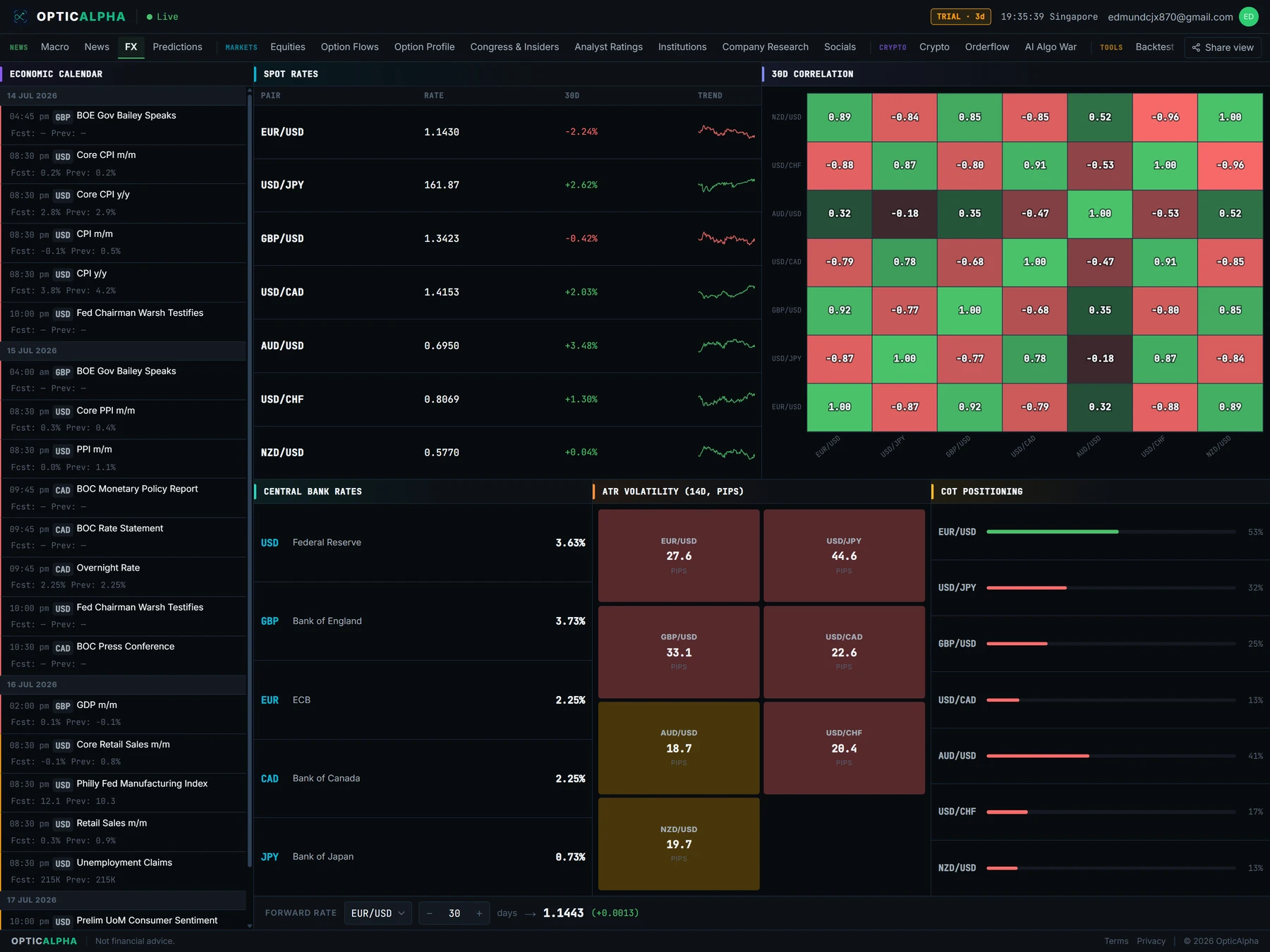The width and height of the screenshot is (1270, 952).
Task: Open the ED user avatar
Action: coord(1248,16)
